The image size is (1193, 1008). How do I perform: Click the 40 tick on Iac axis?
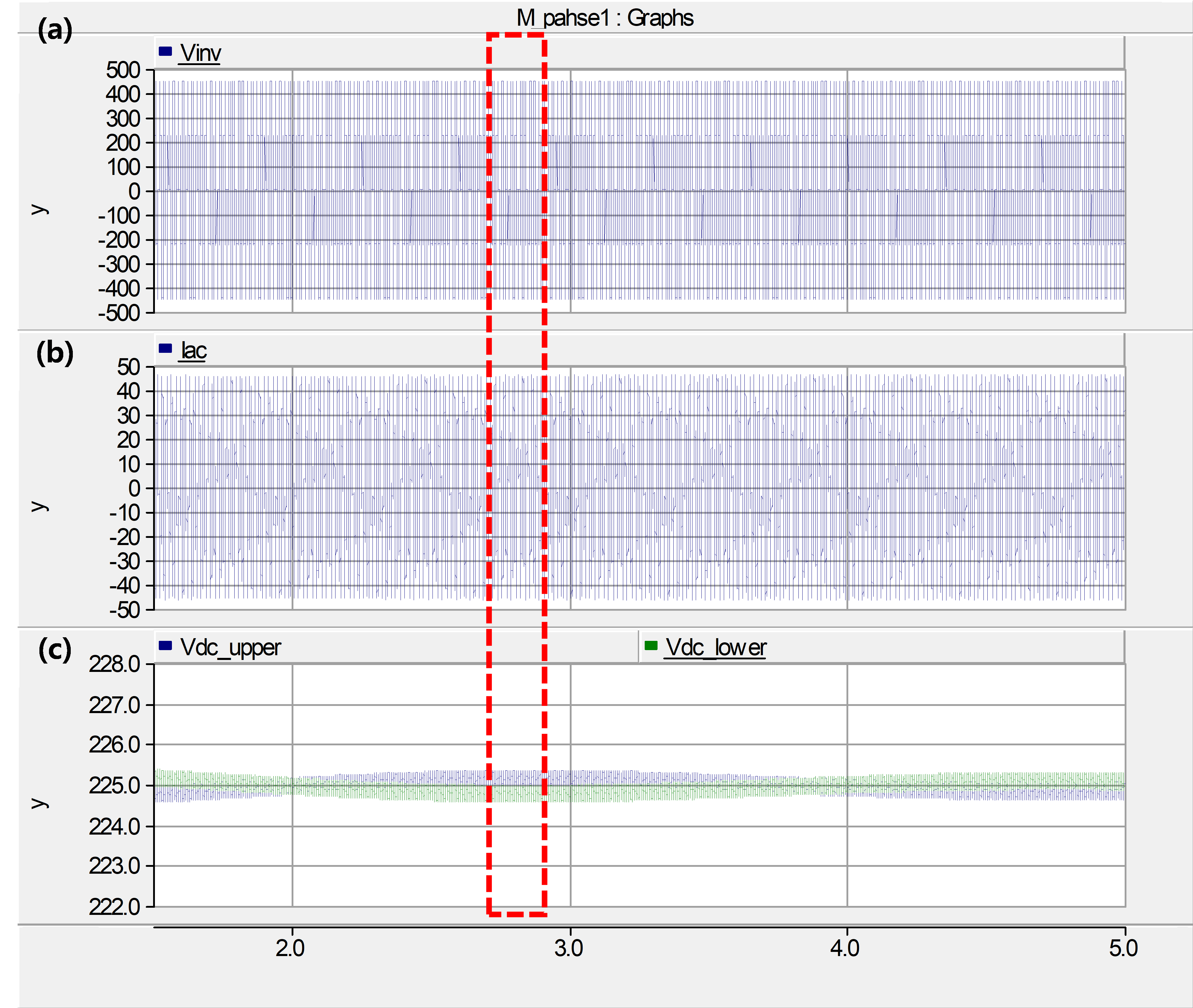129,391
